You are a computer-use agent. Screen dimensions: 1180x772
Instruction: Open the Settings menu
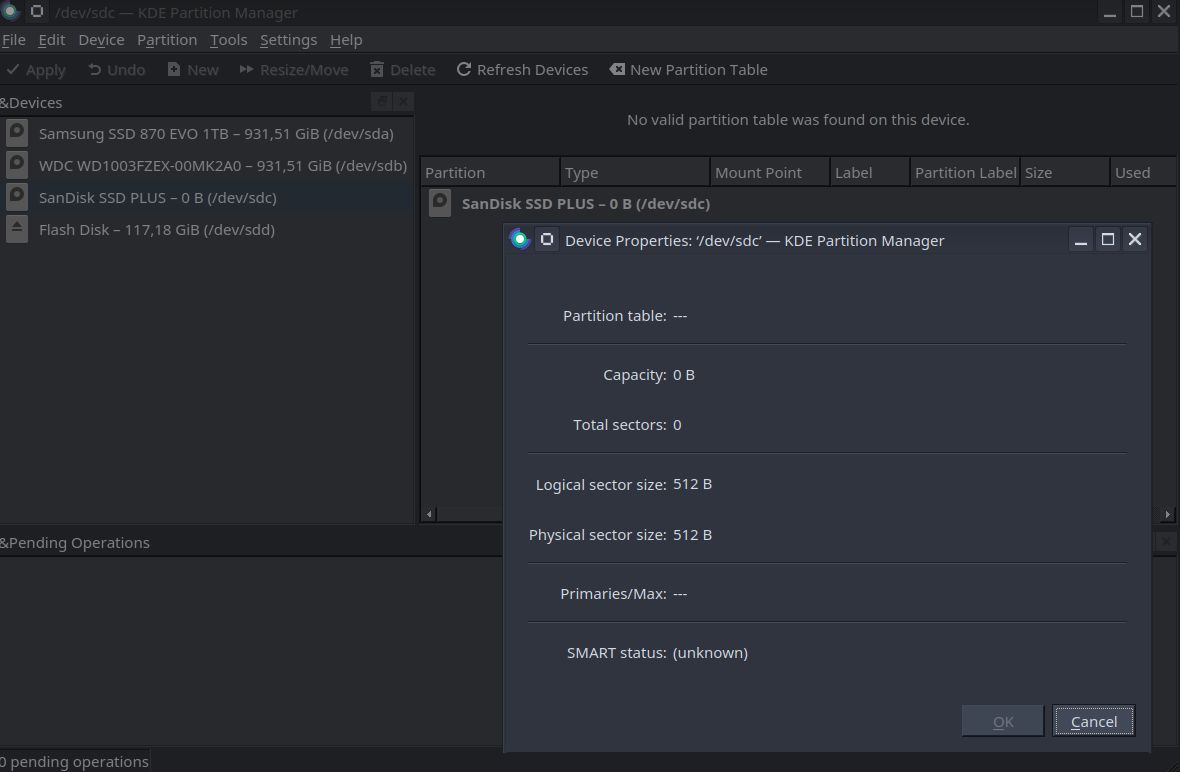(x=288, y=40)
